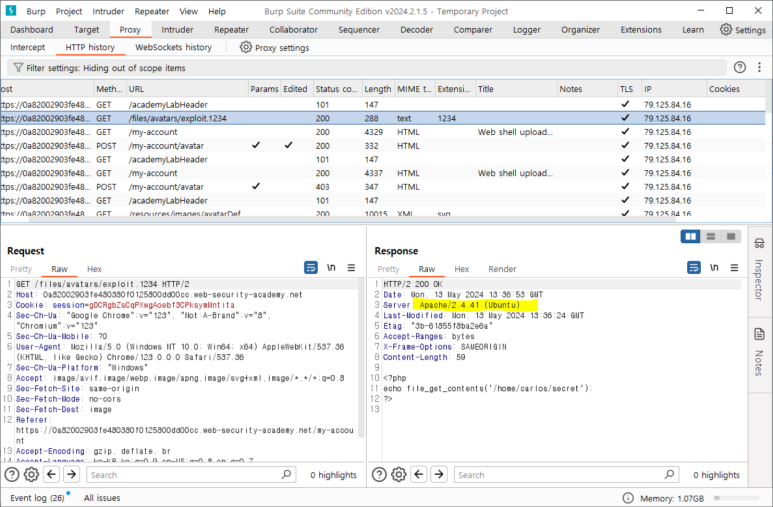773x507 pixels.
Task: Switch to Logger tab
Action: coord(527,30)
